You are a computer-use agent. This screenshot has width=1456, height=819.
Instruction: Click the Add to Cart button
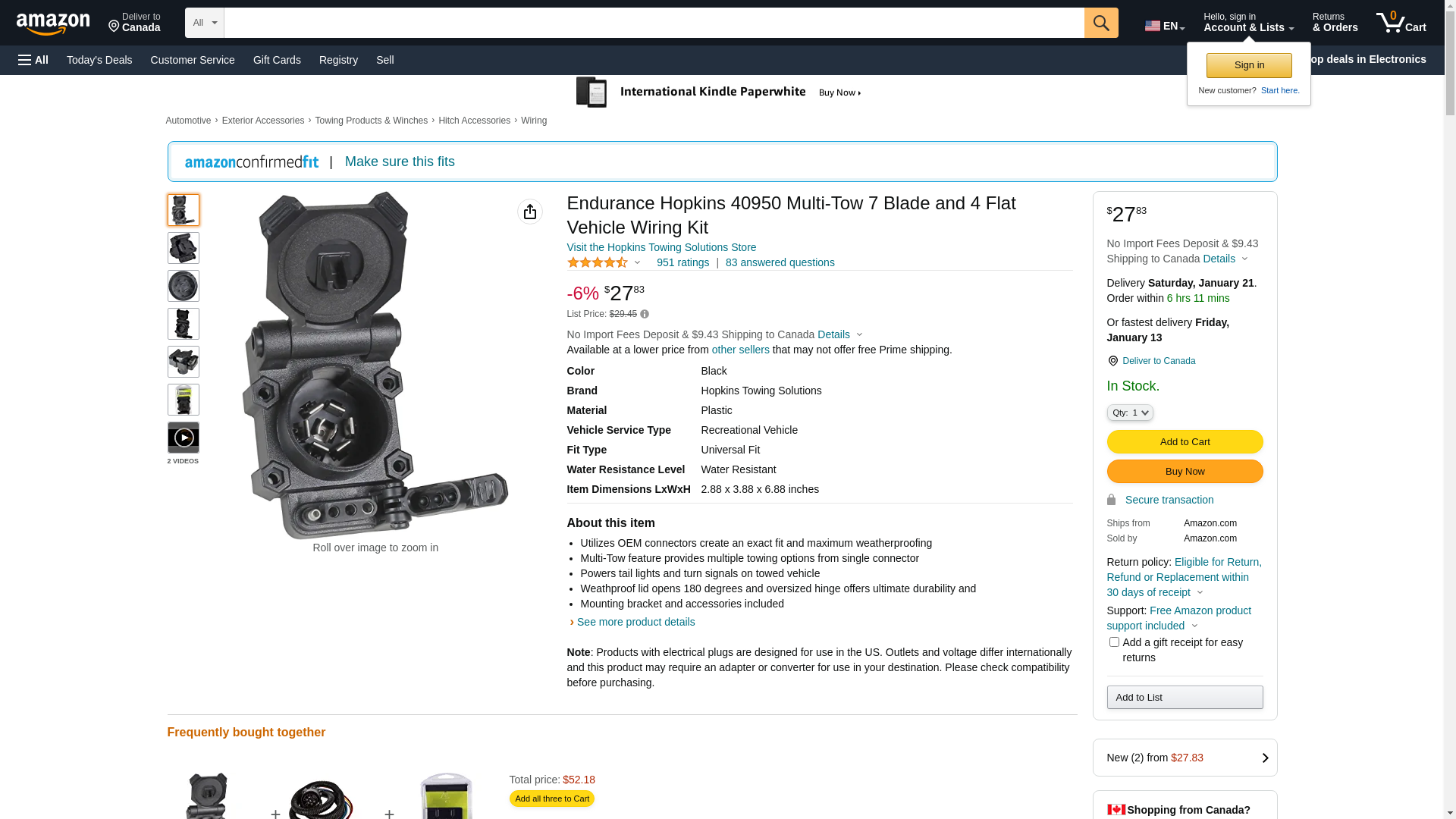1185,442
